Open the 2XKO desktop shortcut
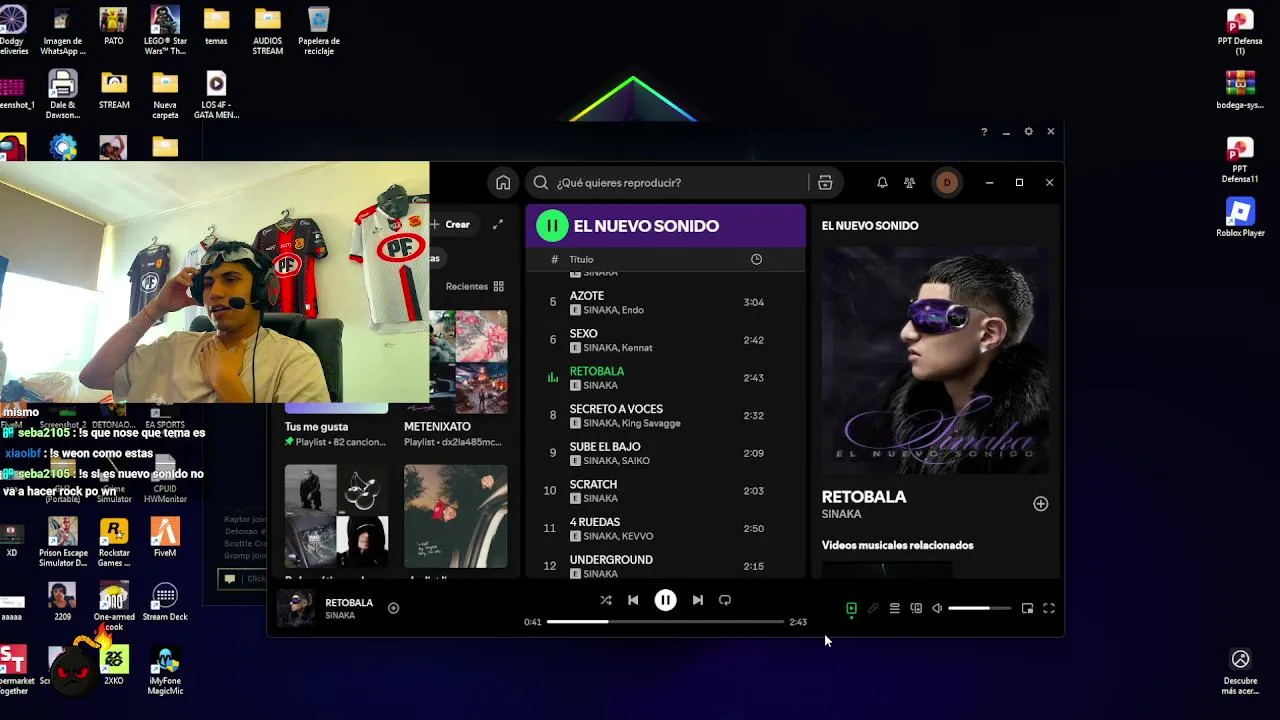This screenshot has height=720, width=1280. point(114,665)
